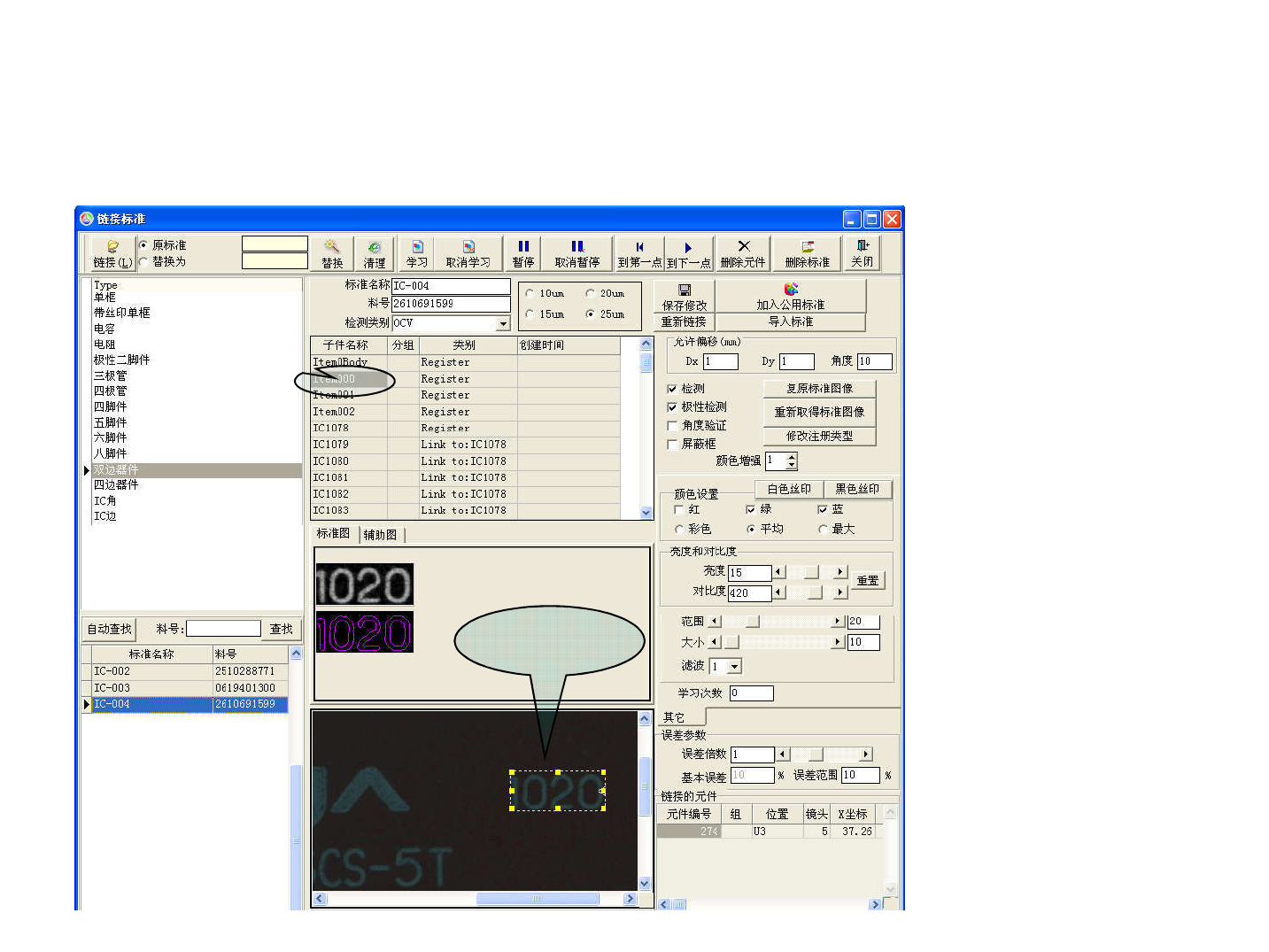The width and height of the screenshot is (1269, 952).
Task: Click the 重新取得标准图像 button
Action: (819, 412)
